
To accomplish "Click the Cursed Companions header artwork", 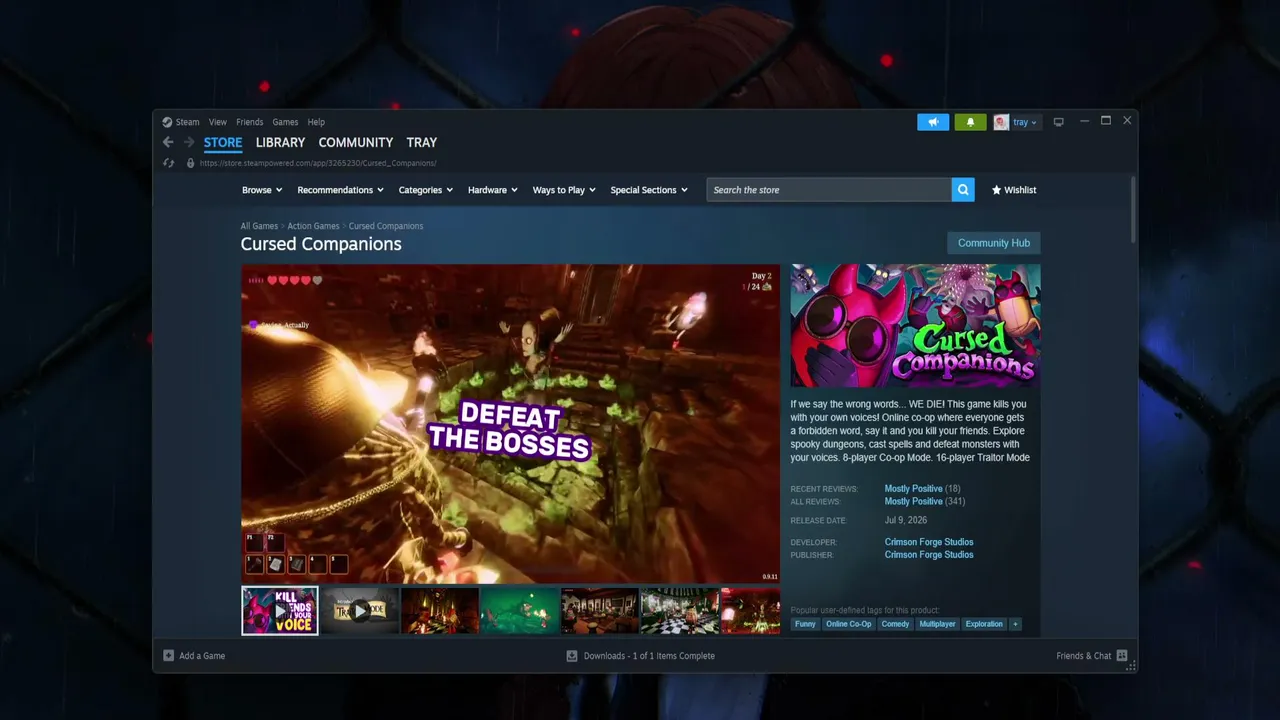I will pyautogui.click(x=915, y=325).
